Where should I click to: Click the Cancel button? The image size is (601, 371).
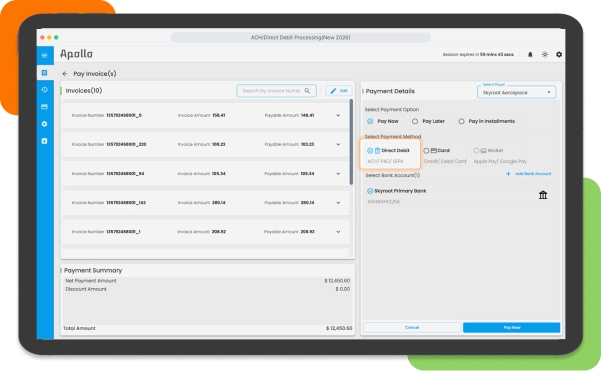(x=412, y=328)
